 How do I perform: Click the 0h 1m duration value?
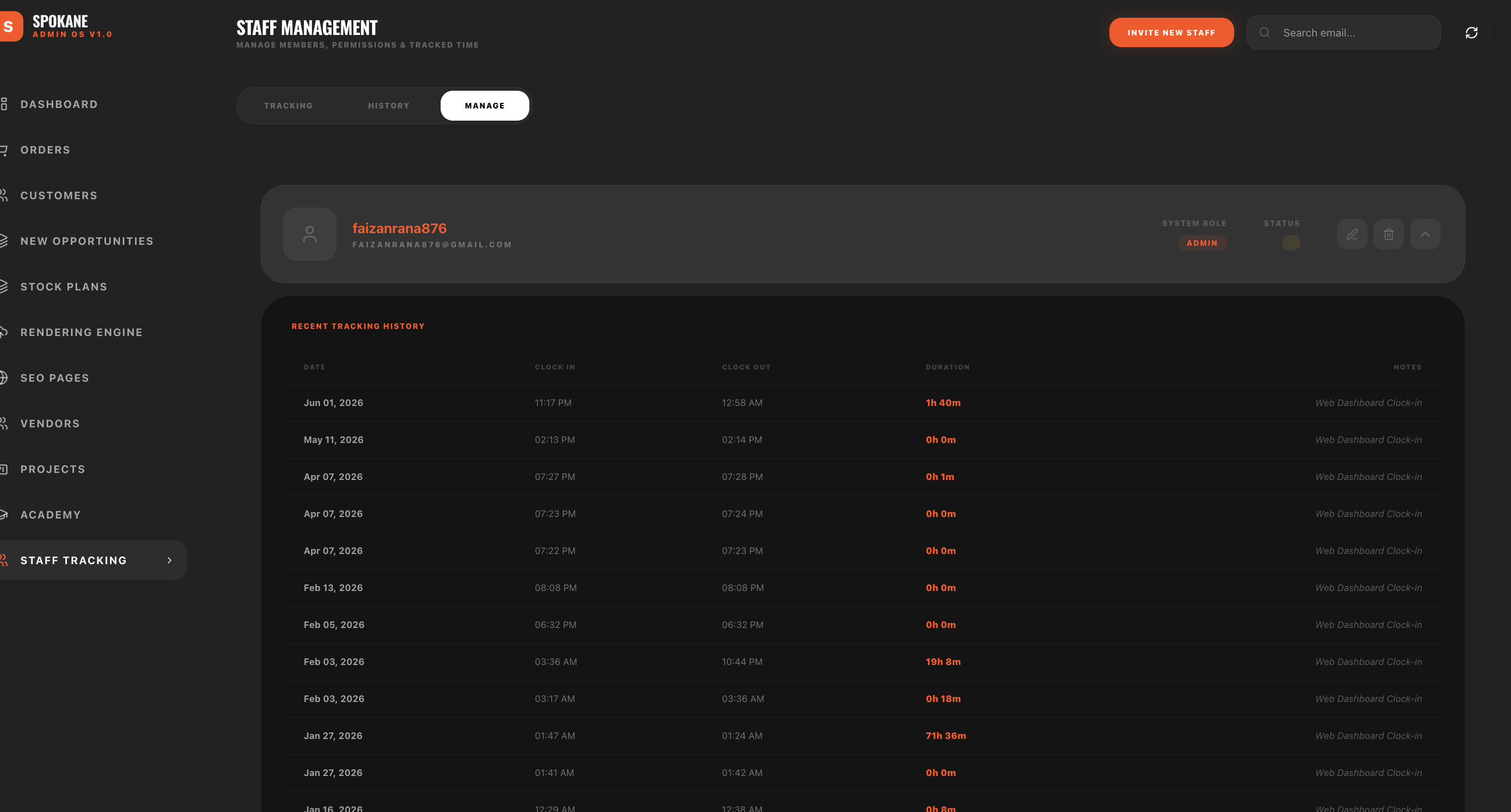click(940, 476)
